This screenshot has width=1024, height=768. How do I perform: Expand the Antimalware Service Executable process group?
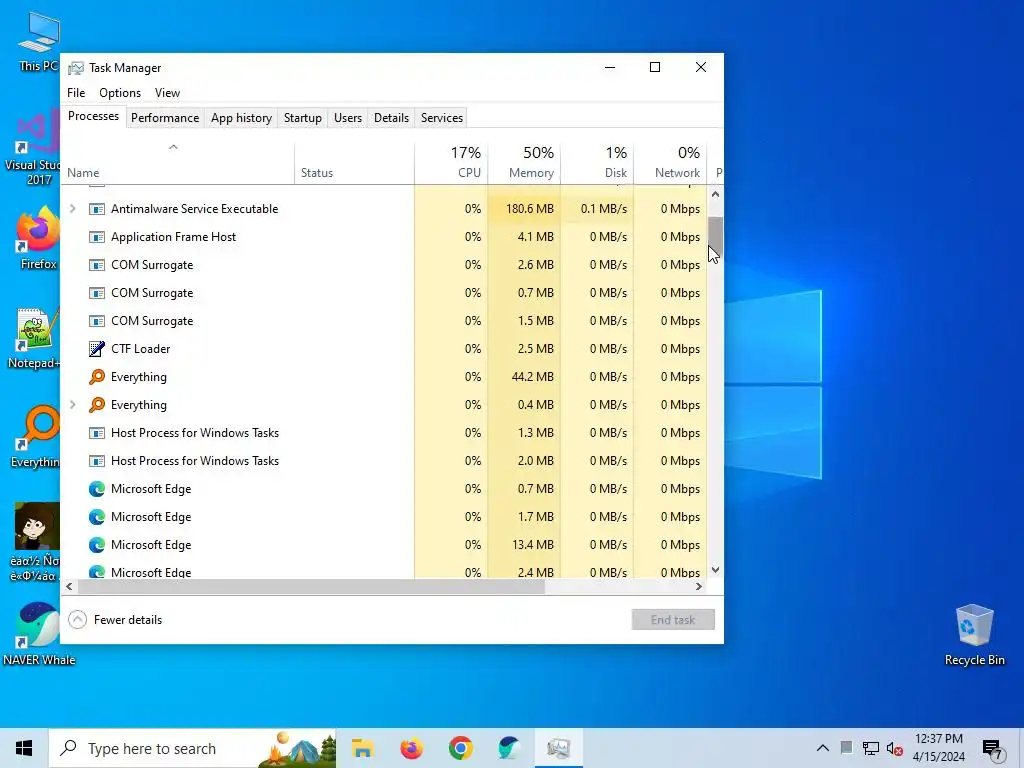[x=72, y=209]
